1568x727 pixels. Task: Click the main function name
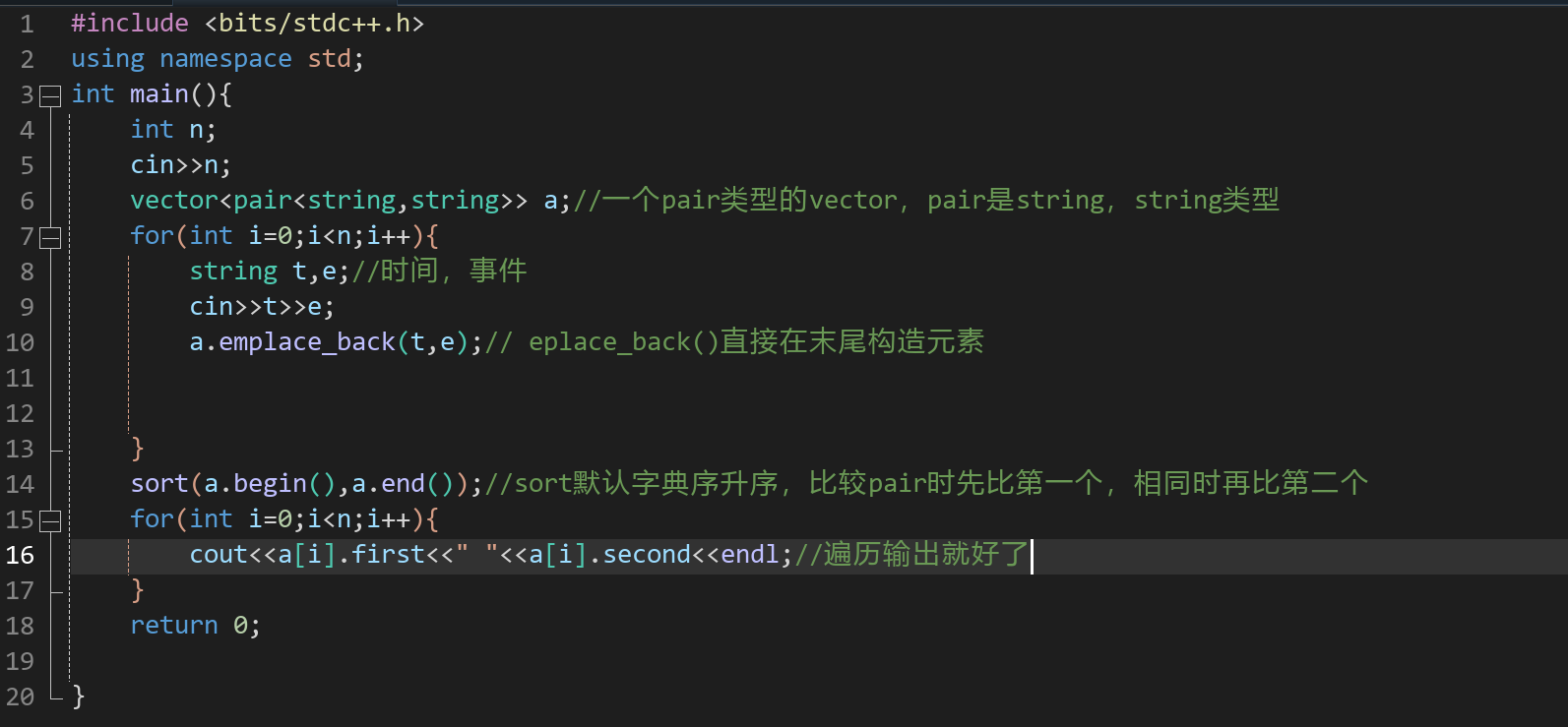click(x=158, y=94)
